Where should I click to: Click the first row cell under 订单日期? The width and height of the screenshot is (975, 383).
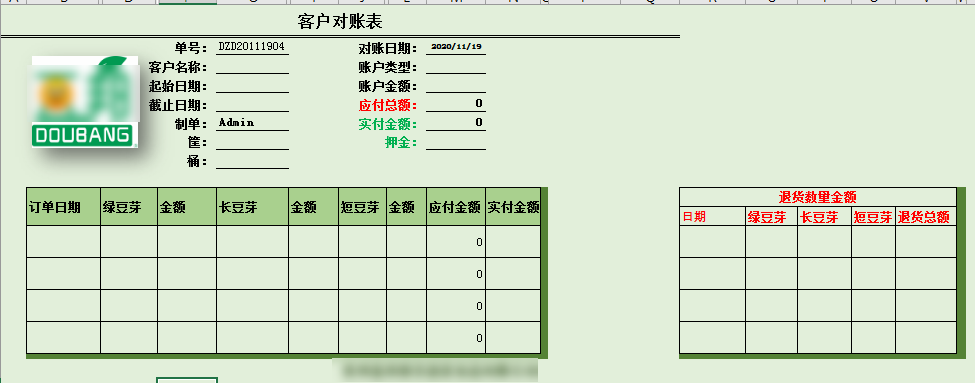coord(63,242)
